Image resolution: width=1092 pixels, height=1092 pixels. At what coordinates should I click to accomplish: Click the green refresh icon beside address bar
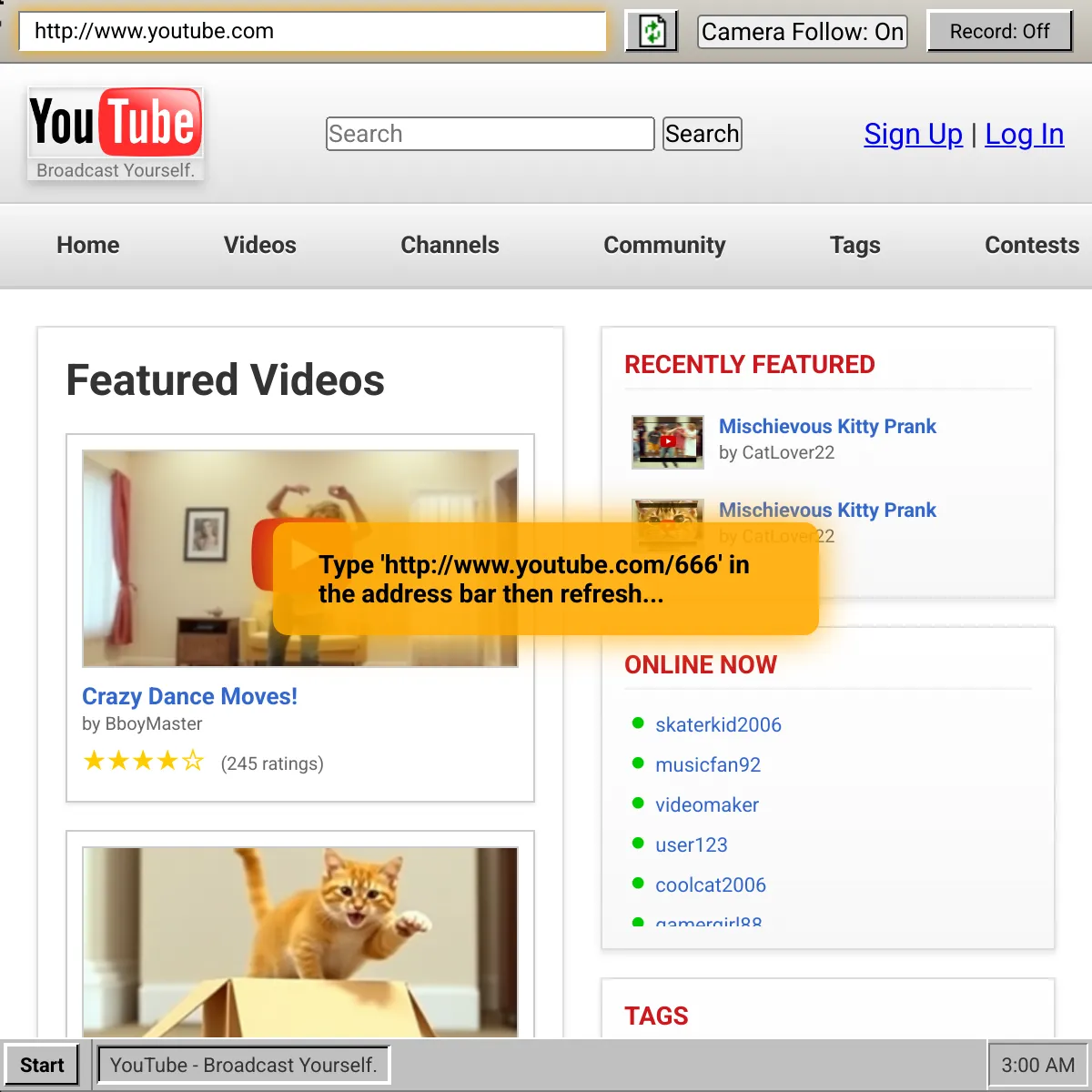[652, 32]
